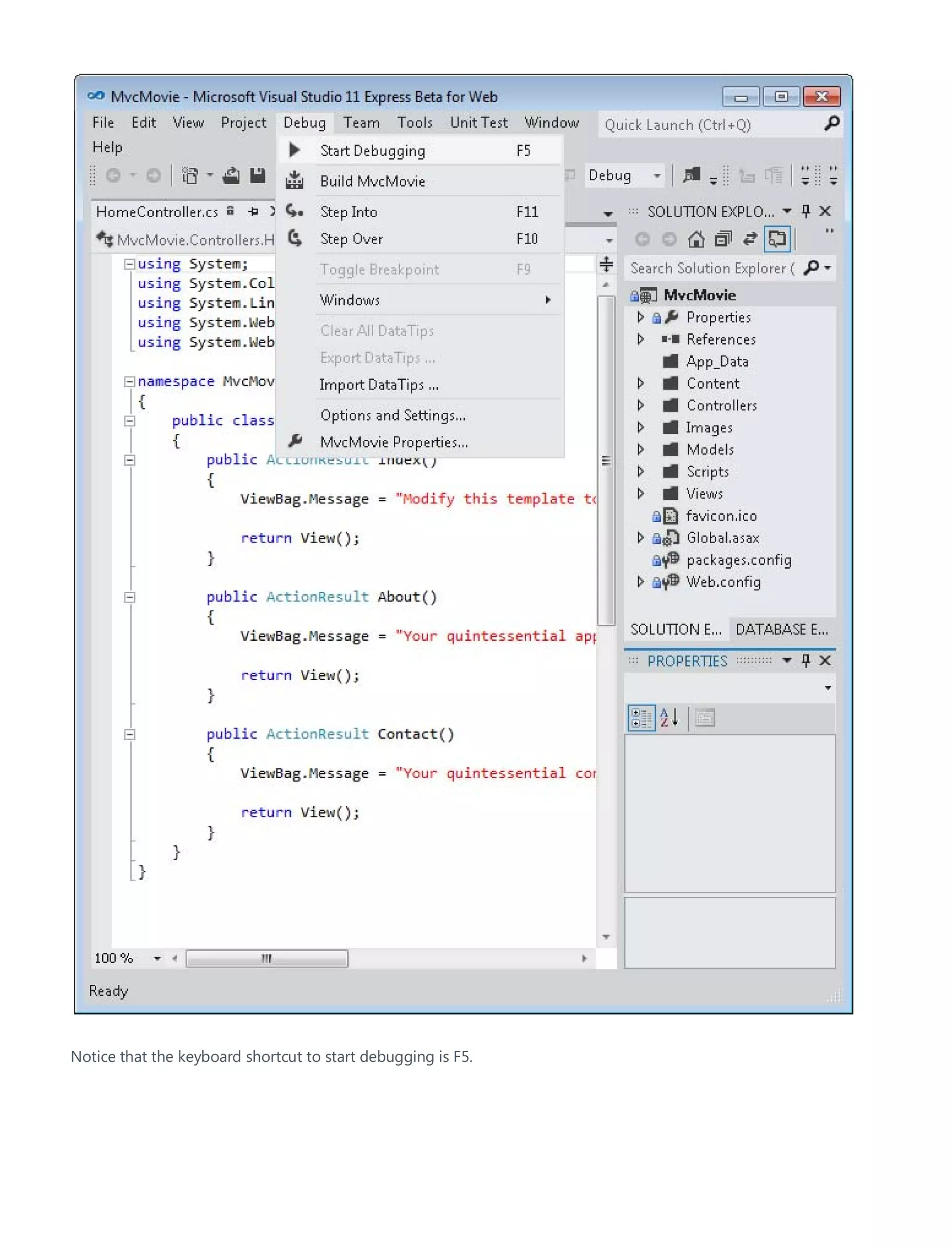The image size is (952, 1246).
Task: Click the Step Over arrow icon
Action: coord(295,238)
